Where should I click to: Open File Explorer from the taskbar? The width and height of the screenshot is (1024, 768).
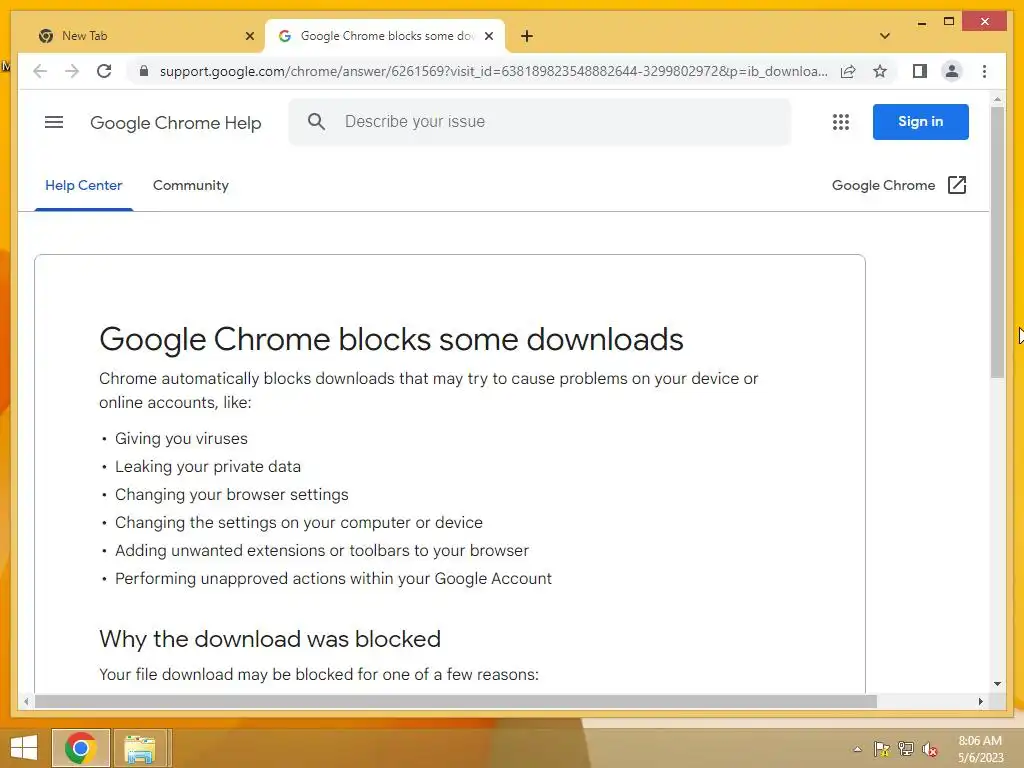point(140,748)
